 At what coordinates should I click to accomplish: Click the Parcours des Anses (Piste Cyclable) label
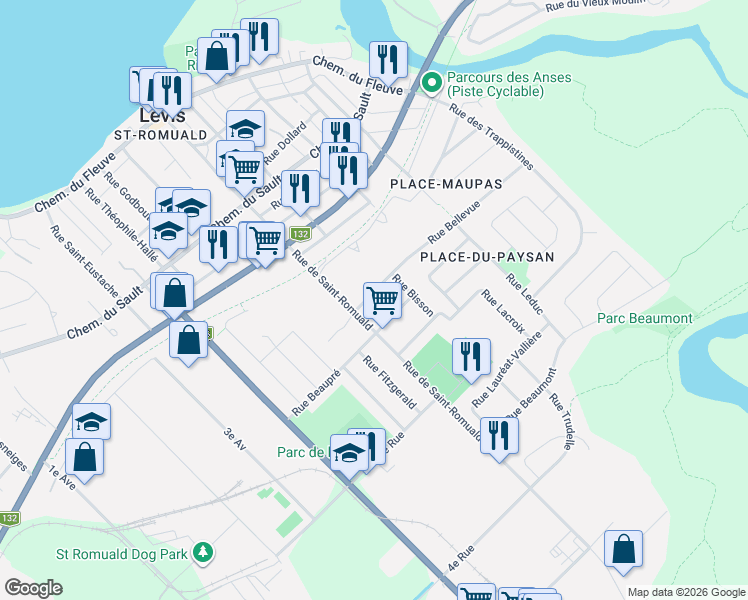point(509,84)
